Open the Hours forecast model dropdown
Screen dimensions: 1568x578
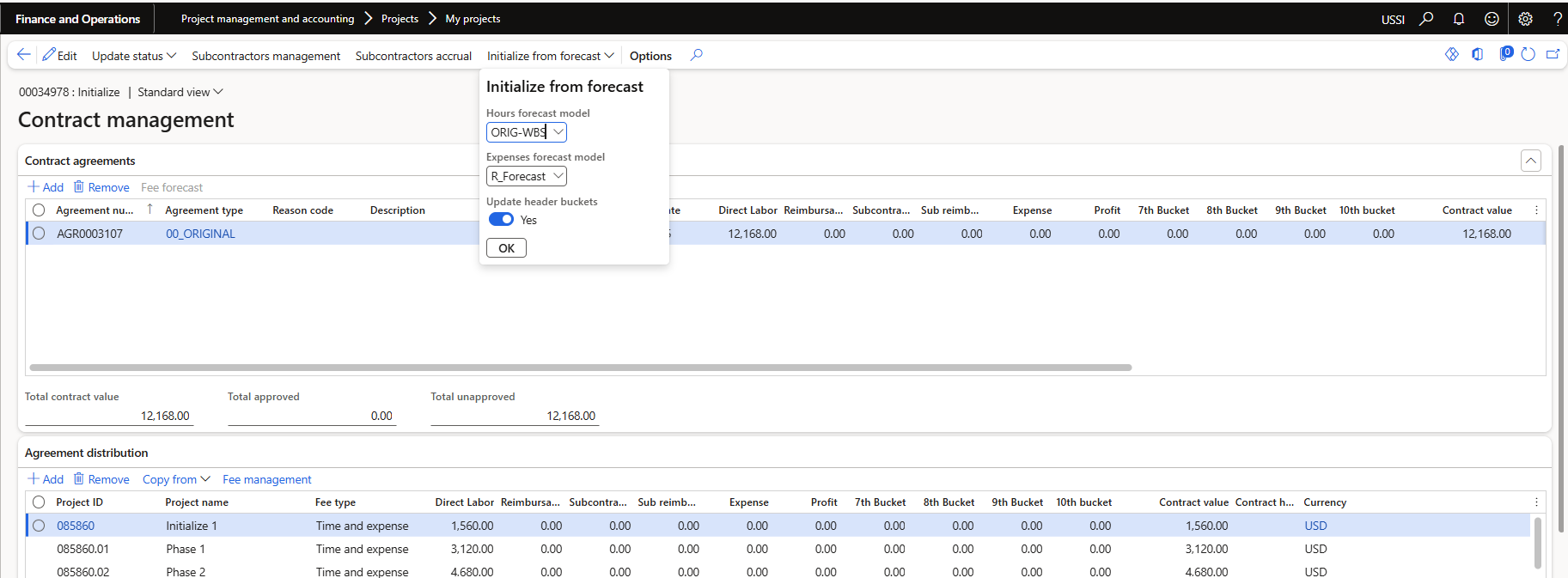point(558,132)
